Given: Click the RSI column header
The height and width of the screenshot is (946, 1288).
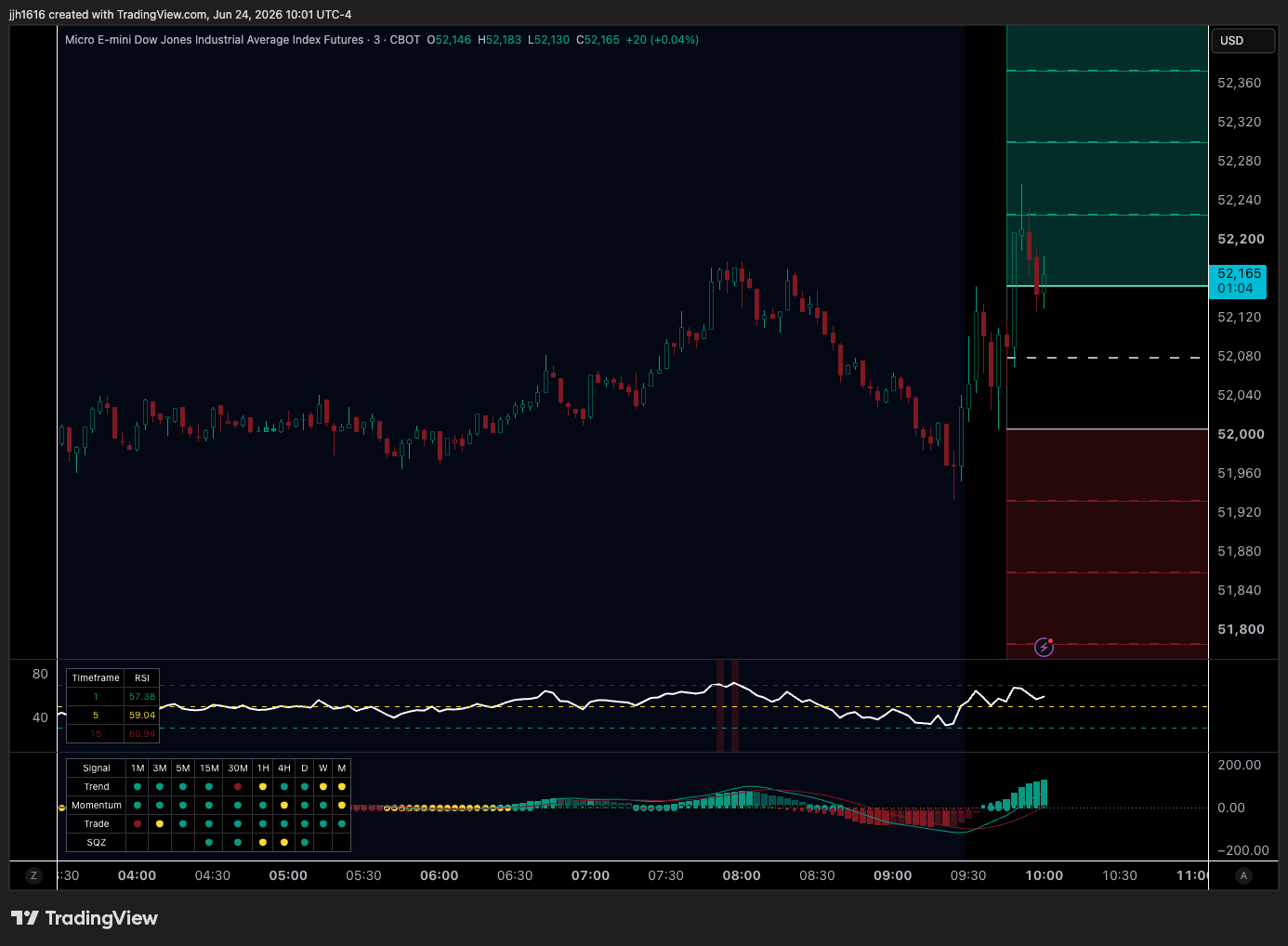Looking at the screenshot, I should point(142,678).
